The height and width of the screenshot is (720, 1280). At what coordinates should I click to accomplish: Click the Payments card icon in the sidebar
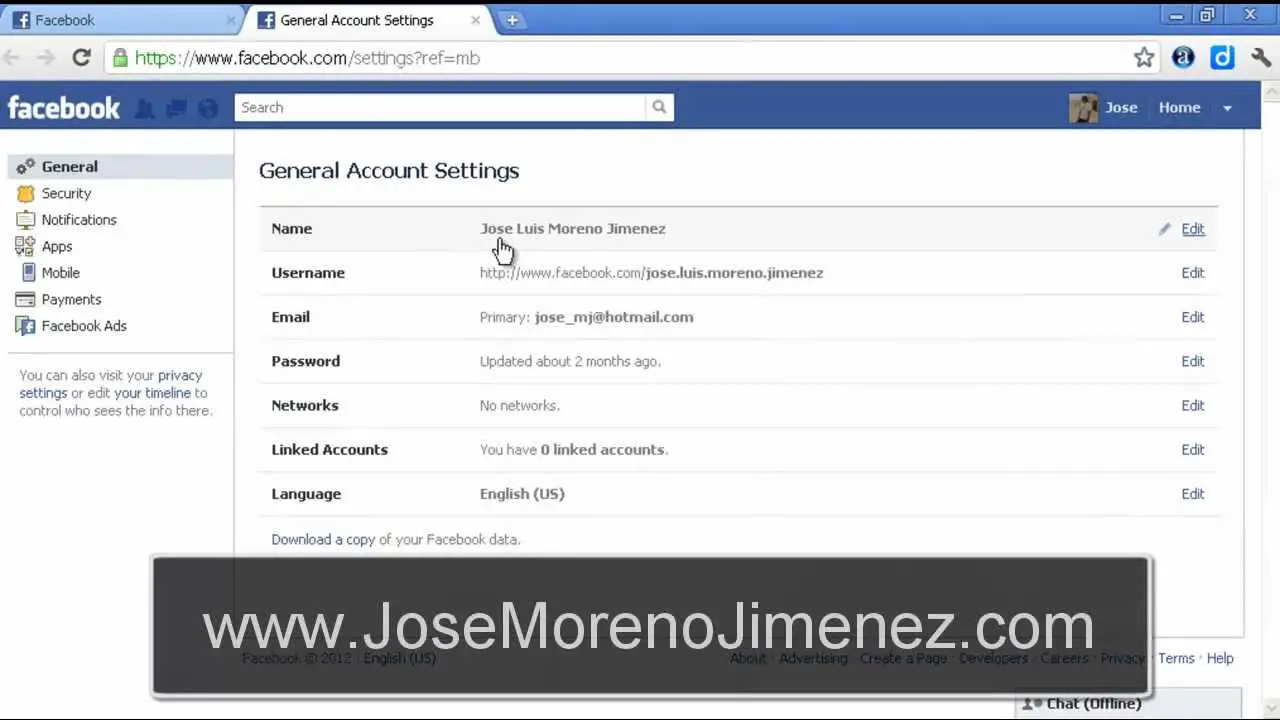tap(25, 299)
